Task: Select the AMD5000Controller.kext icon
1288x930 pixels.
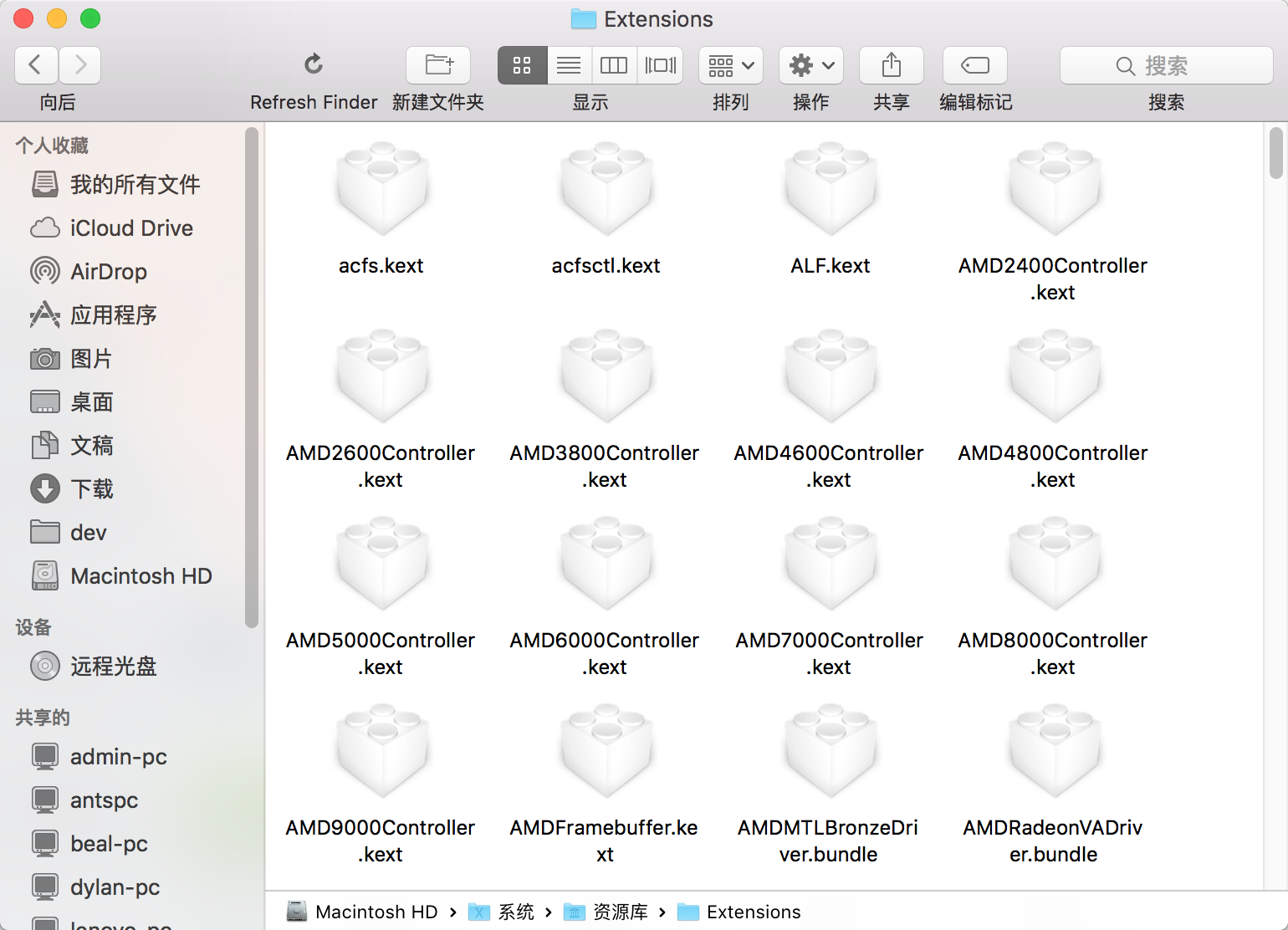Action: (x=382, y=563)
